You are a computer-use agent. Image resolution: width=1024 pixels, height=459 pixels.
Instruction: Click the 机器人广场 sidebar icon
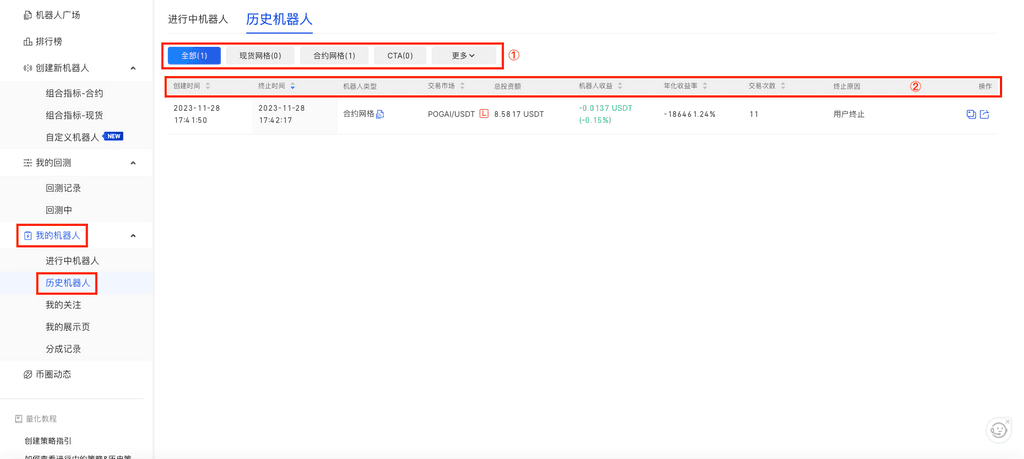coord(27,15)
